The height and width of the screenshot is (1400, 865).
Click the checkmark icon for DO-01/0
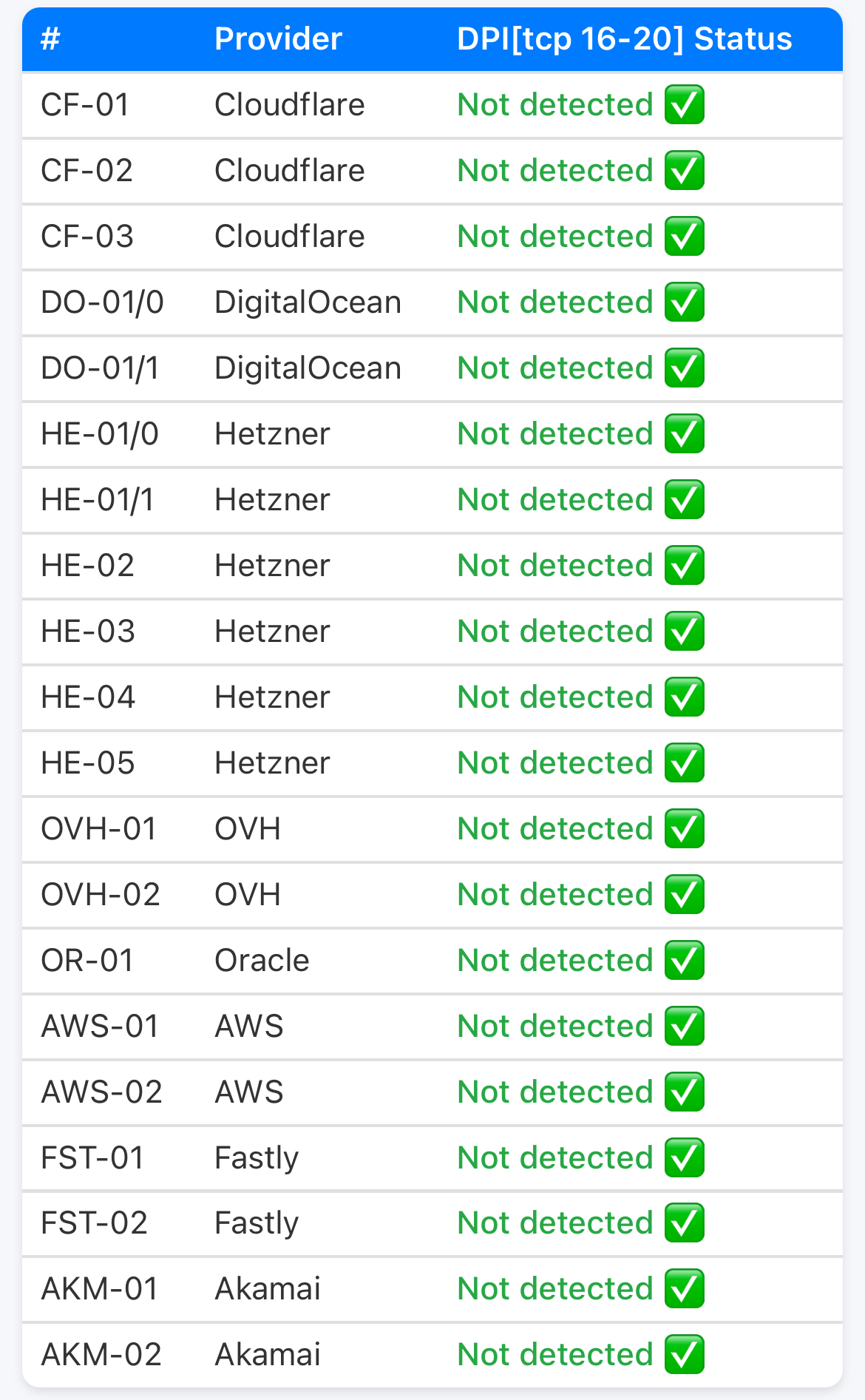click(x=684, y=302)
